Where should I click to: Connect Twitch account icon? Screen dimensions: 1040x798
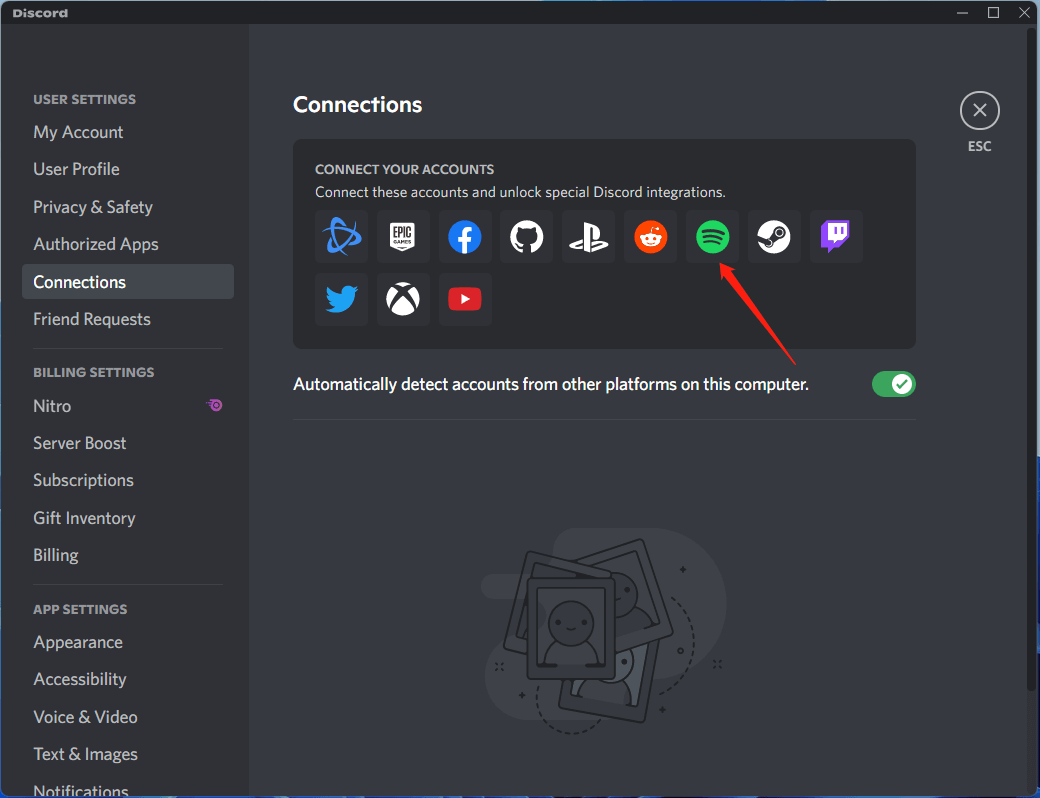(x=836, y=237)
